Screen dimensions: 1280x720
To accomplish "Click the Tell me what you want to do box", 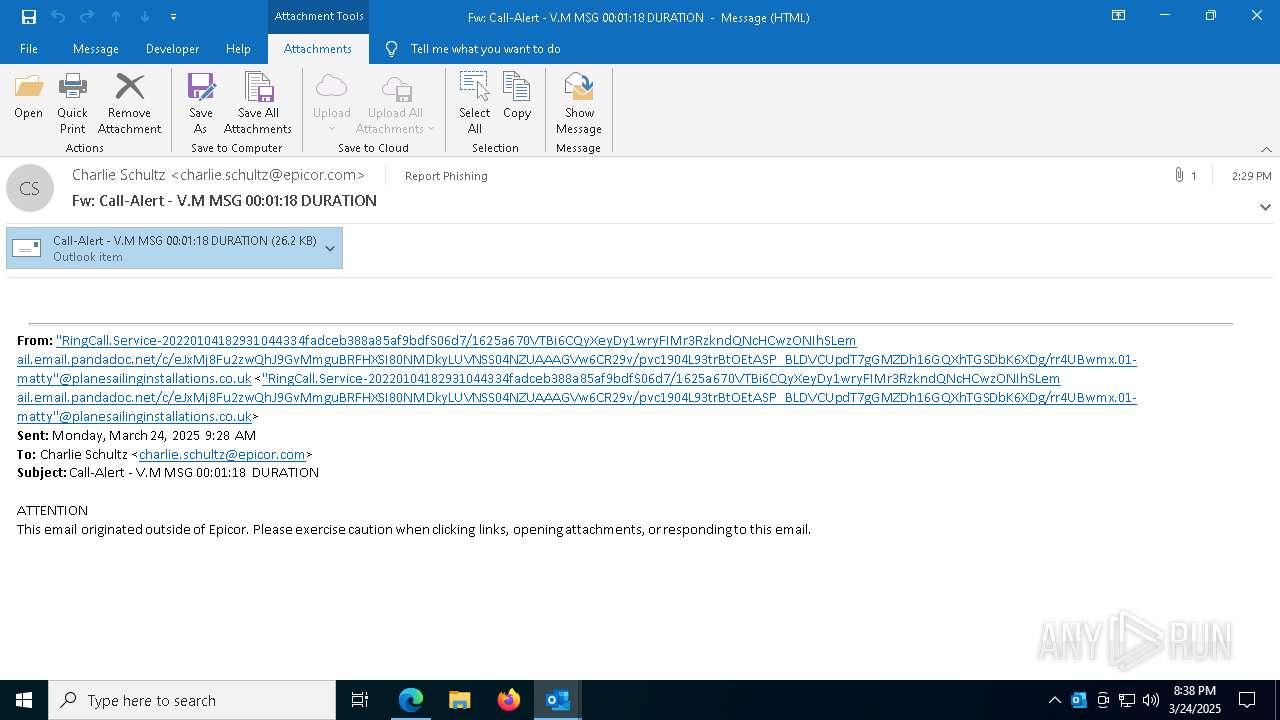I will 485,48.
